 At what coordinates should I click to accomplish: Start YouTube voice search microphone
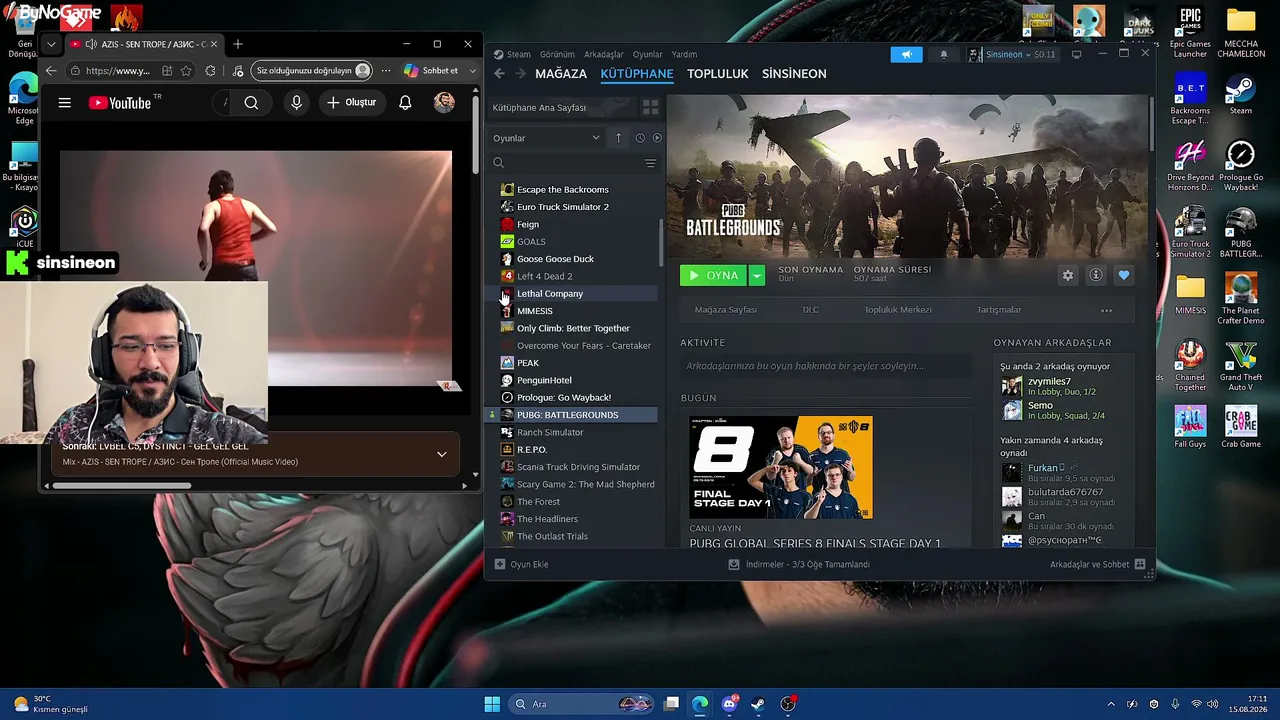pyautogui.click(x=296, y=102)
